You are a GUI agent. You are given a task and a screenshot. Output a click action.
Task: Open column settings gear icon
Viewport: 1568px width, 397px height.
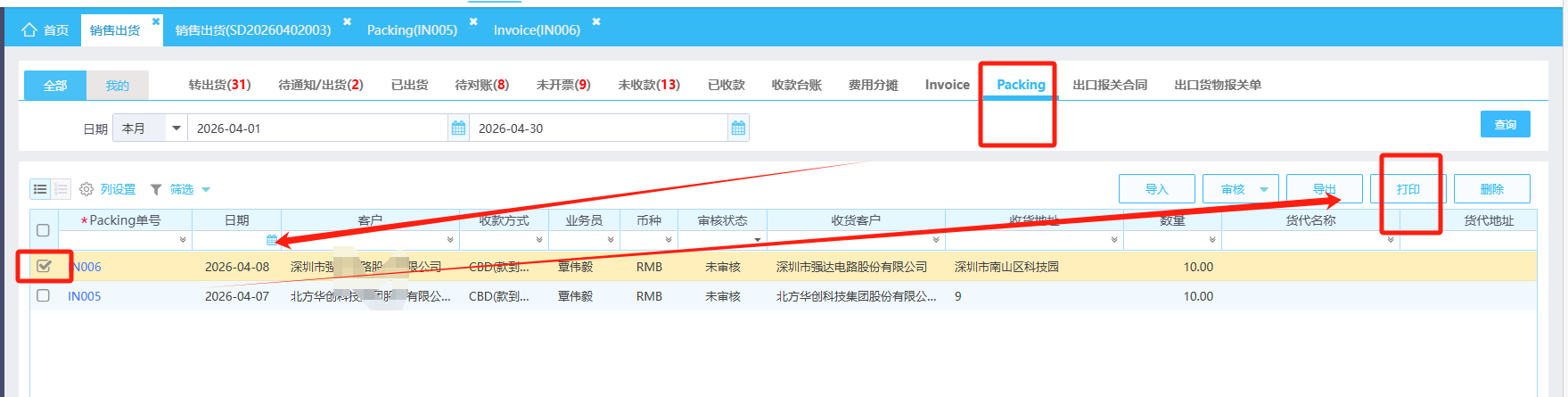[86, 189]
